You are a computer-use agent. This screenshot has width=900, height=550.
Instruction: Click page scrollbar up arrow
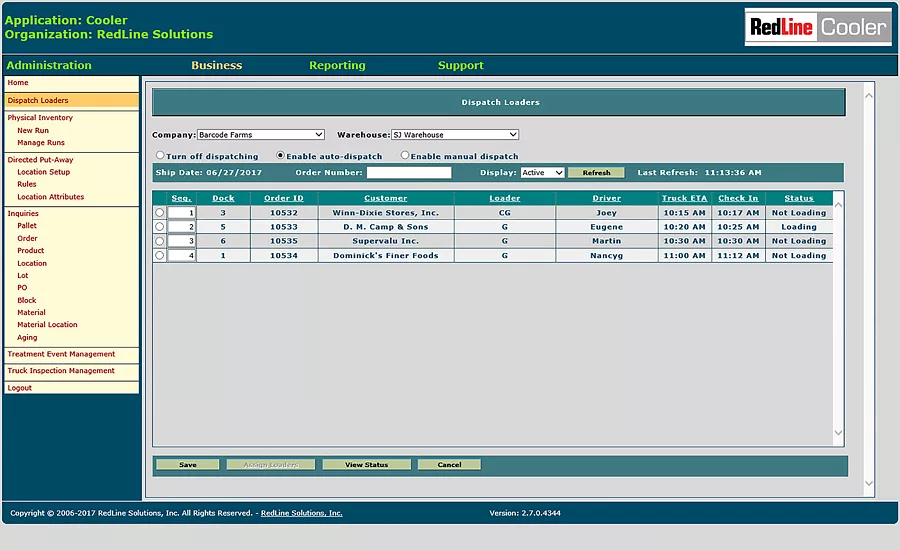(x=869, y=95)
